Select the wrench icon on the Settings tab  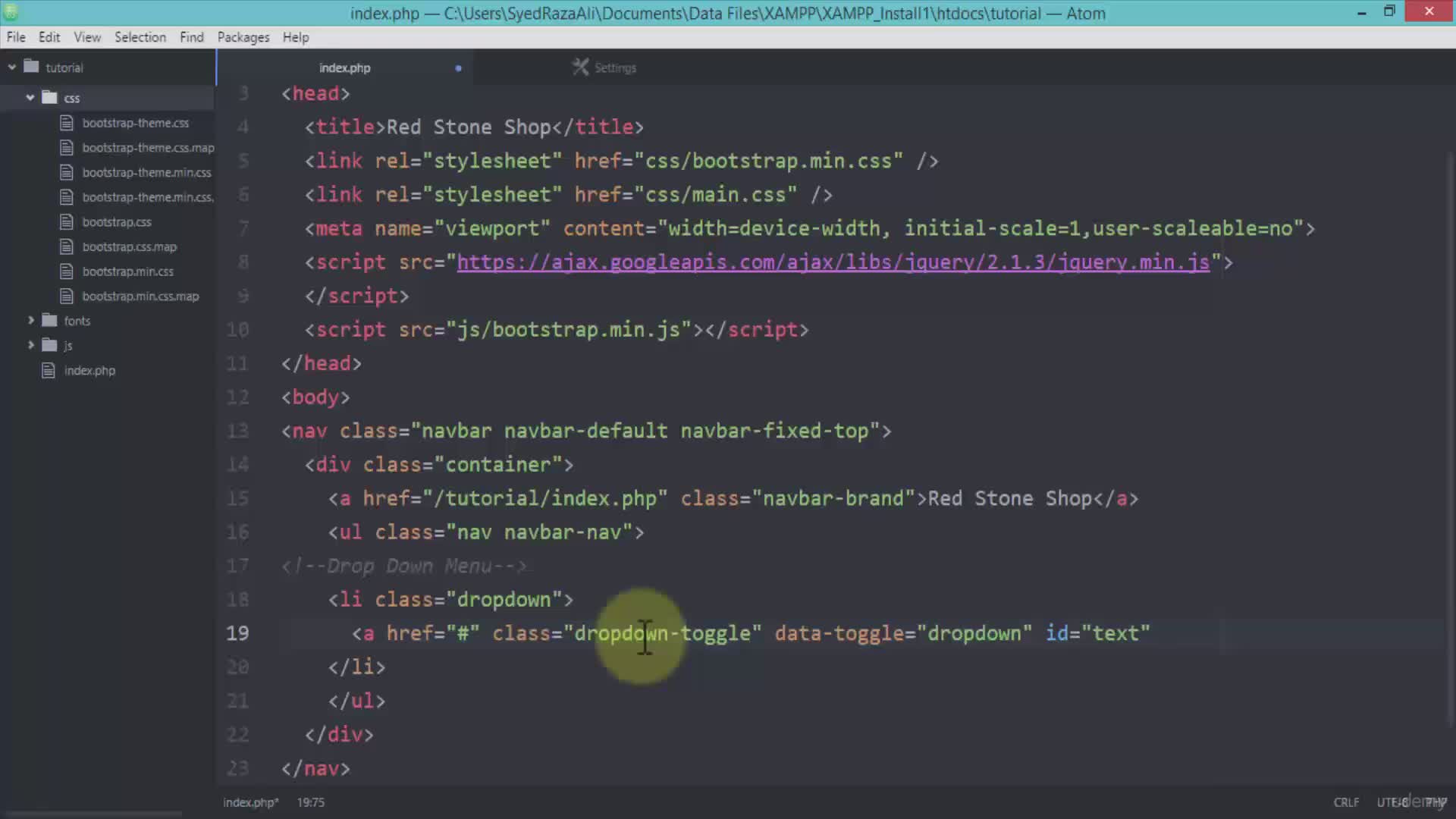point(581,67)
